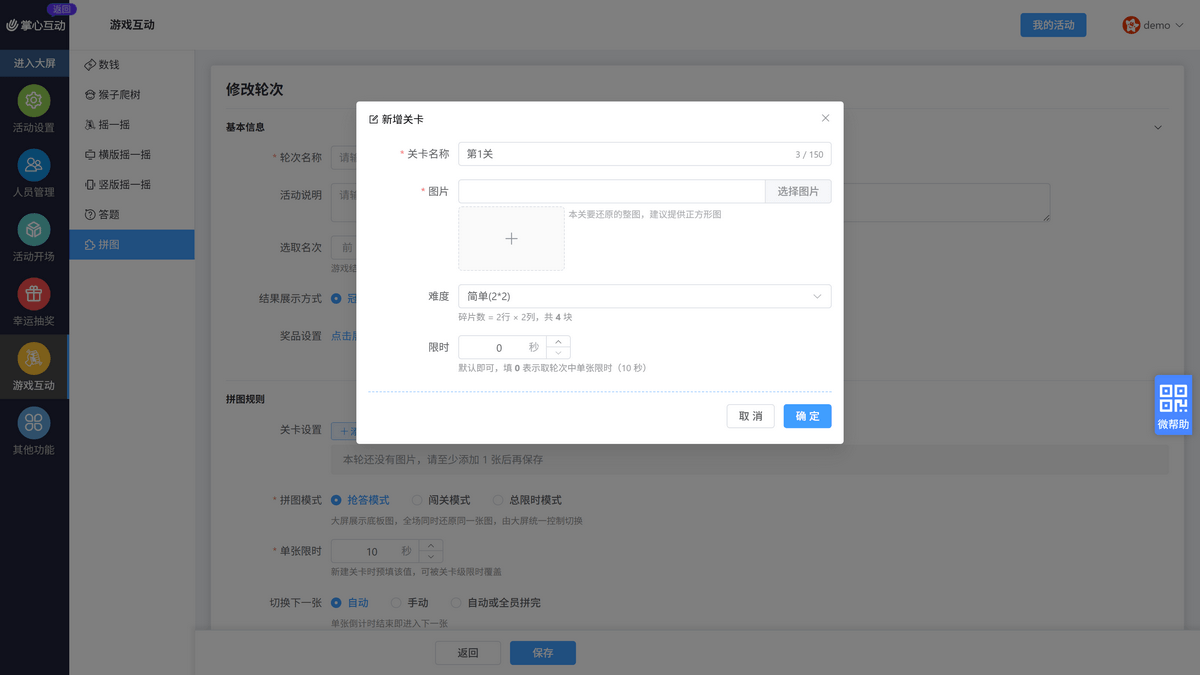Collapse the 基本信息 section chevron
Image resolution: width=1200 pixels, height=675 pixels.
tap(1158, 127)
